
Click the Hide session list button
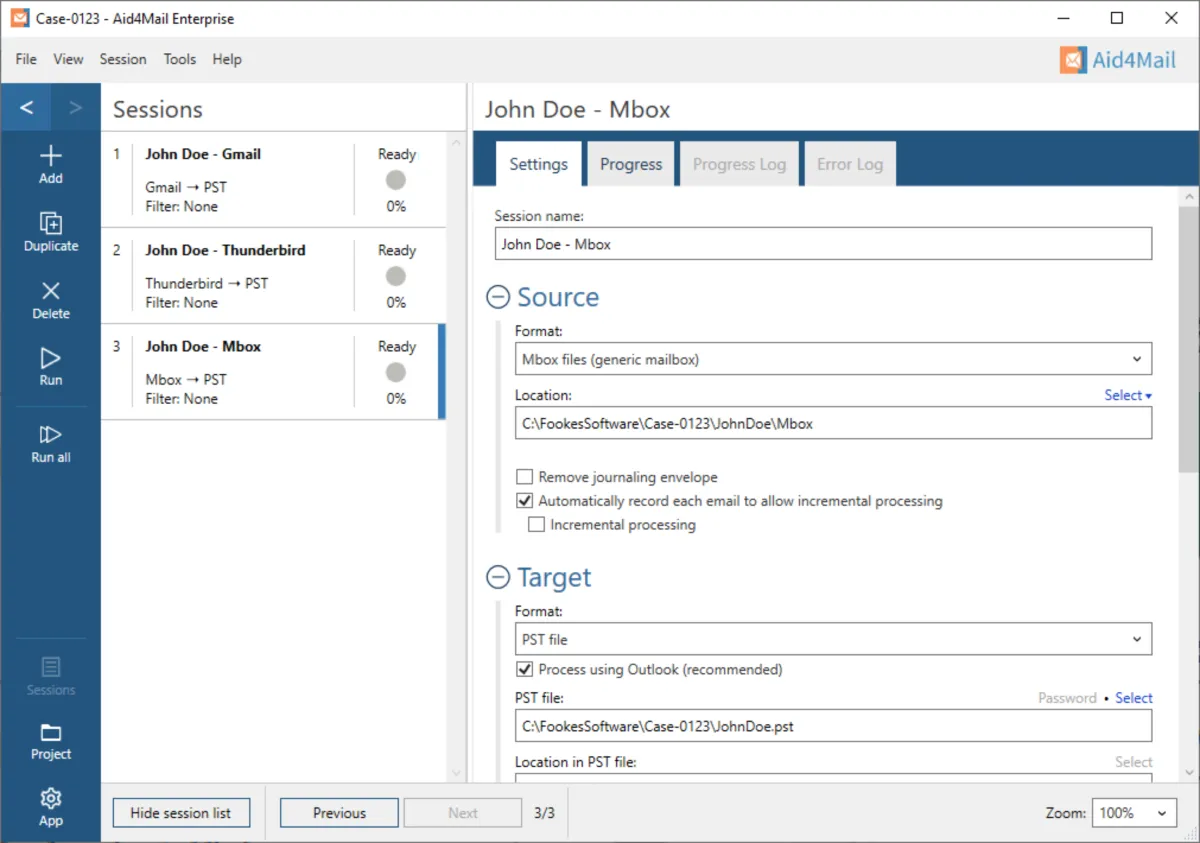pyautogui.click(x=180, y=813)
